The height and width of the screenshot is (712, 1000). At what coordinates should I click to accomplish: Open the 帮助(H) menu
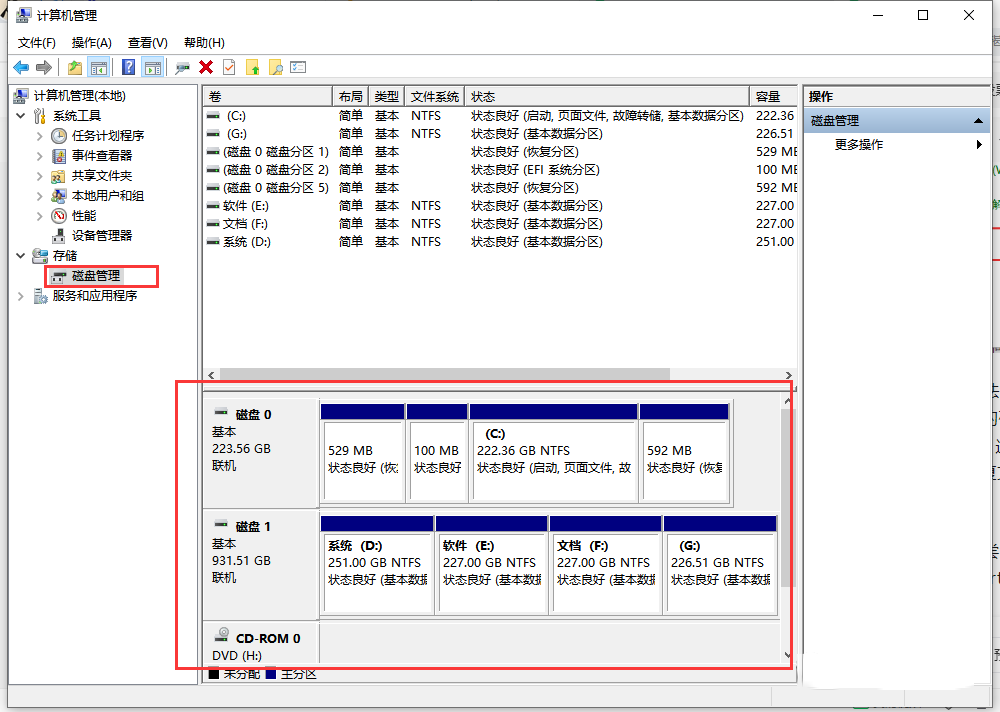(204, 43)
